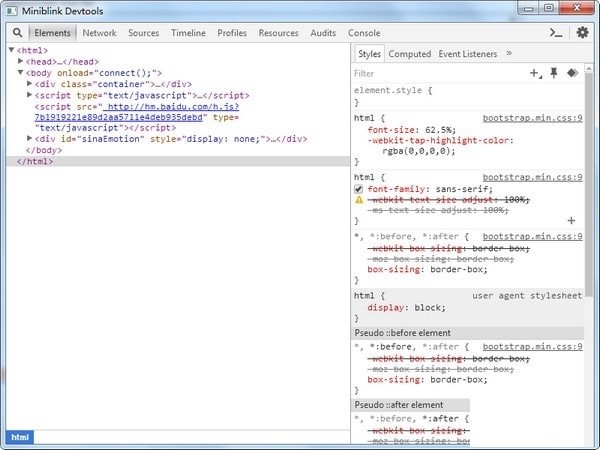Expand the sinaEmotion div node
The height and width of the screenshot is (450, 600).
tap(30, 139)
